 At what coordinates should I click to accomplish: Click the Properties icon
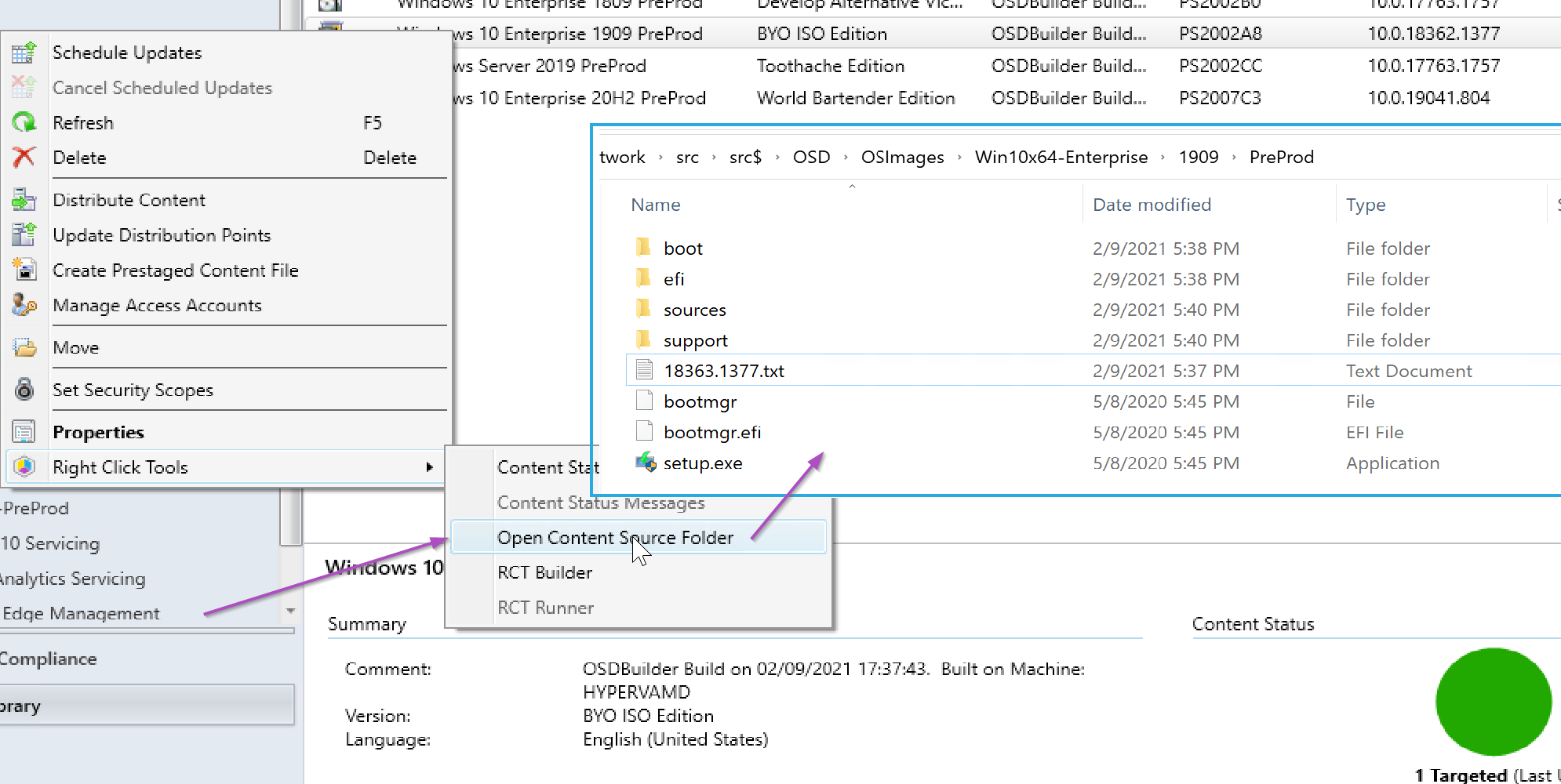click(24, 432)
